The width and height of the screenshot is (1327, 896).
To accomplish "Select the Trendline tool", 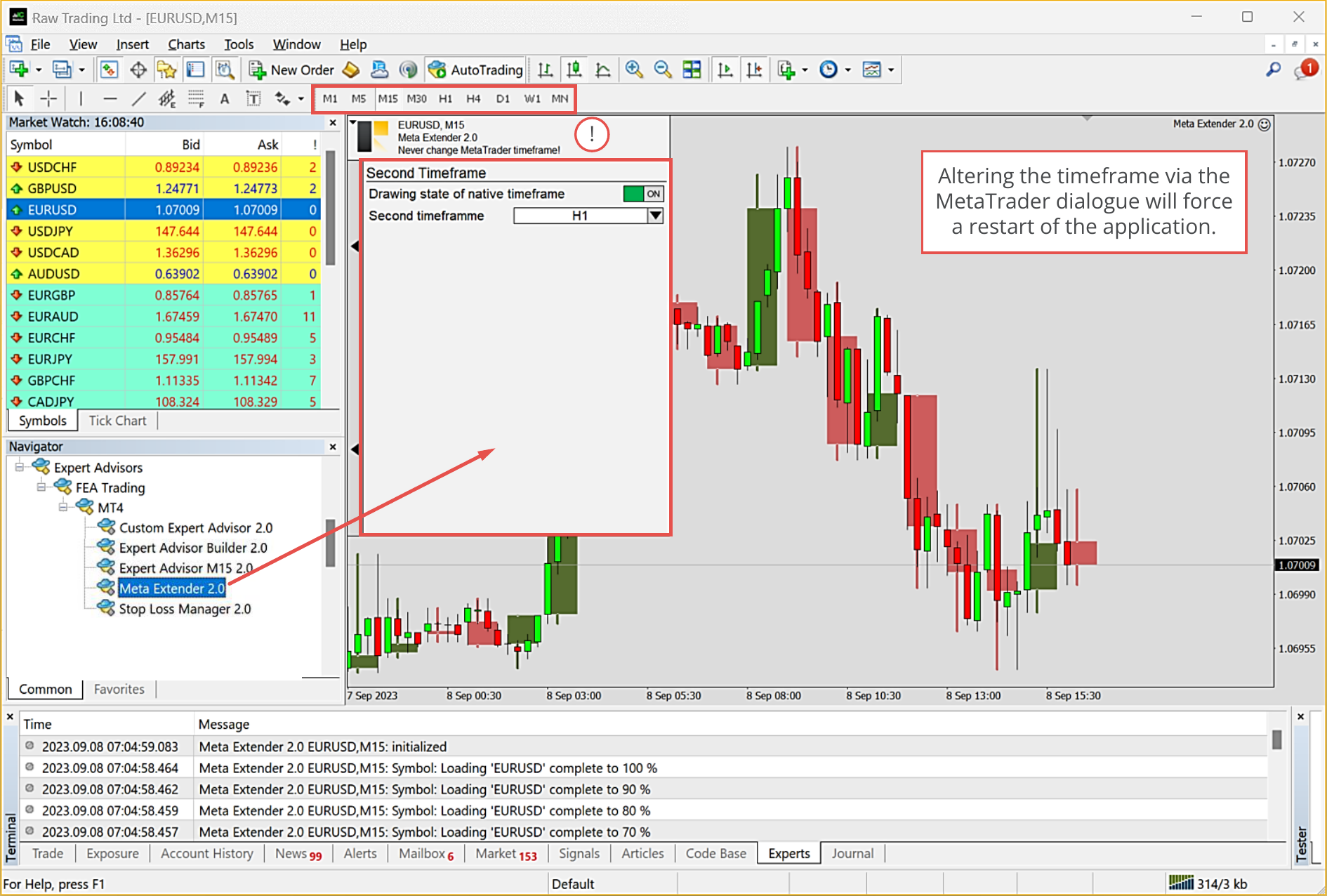I will (138, 98).
